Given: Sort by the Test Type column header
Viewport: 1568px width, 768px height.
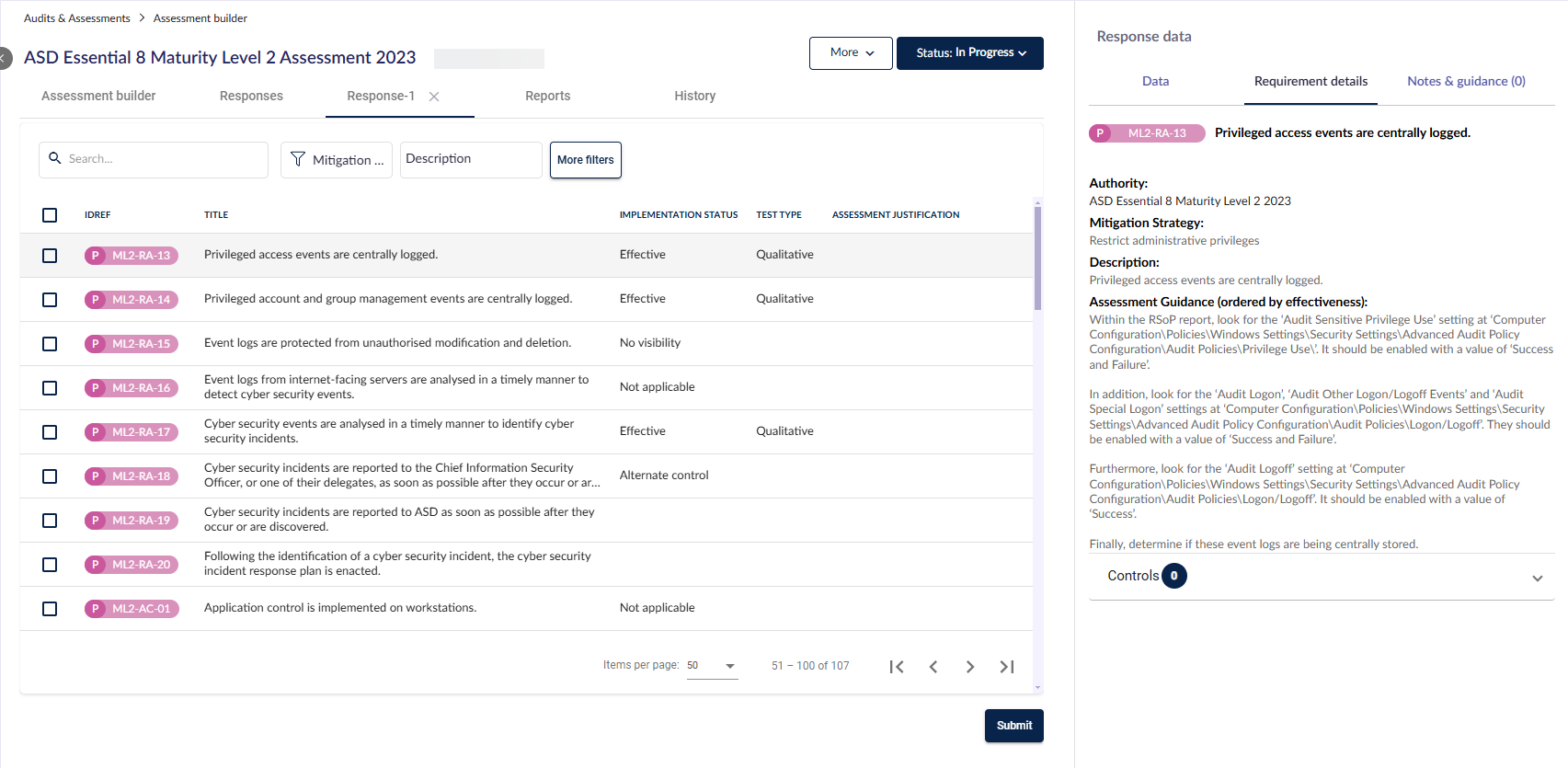Looking at the screenshot, I should point(779,215).
